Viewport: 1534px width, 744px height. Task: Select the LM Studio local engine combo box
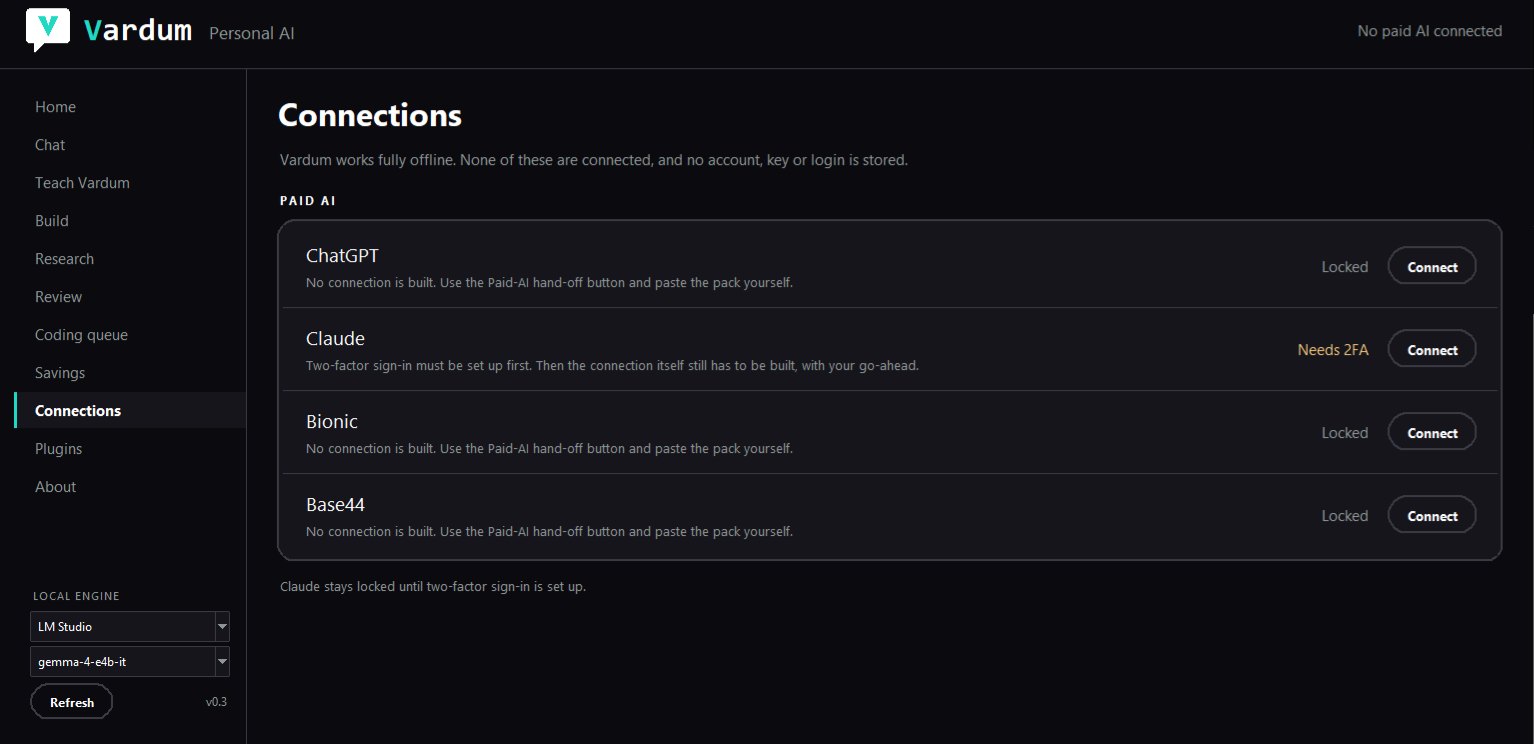(x=130, y=627)
